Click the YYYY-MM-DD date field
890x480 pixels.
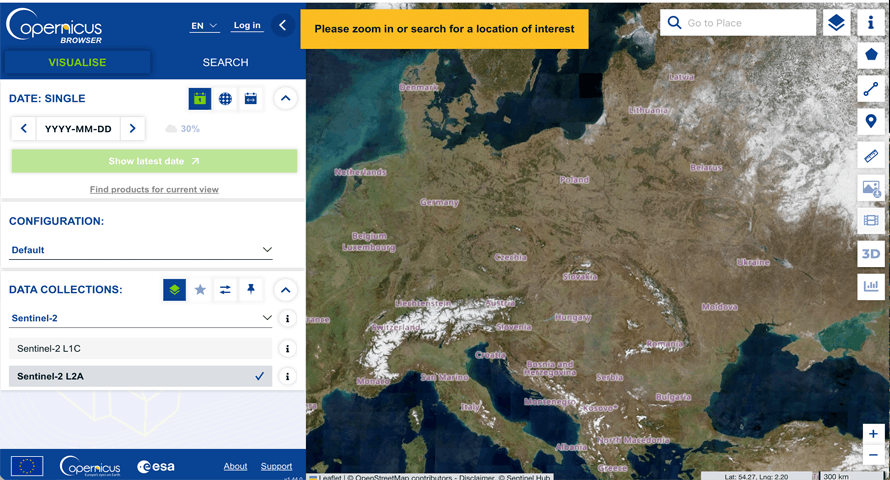(78, 129)
